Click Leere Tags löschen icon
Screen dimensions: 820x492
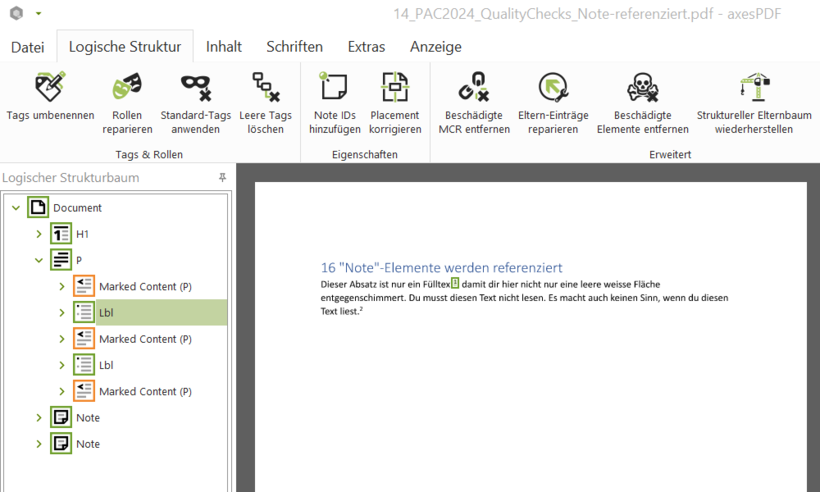click(x=266, y=87)
